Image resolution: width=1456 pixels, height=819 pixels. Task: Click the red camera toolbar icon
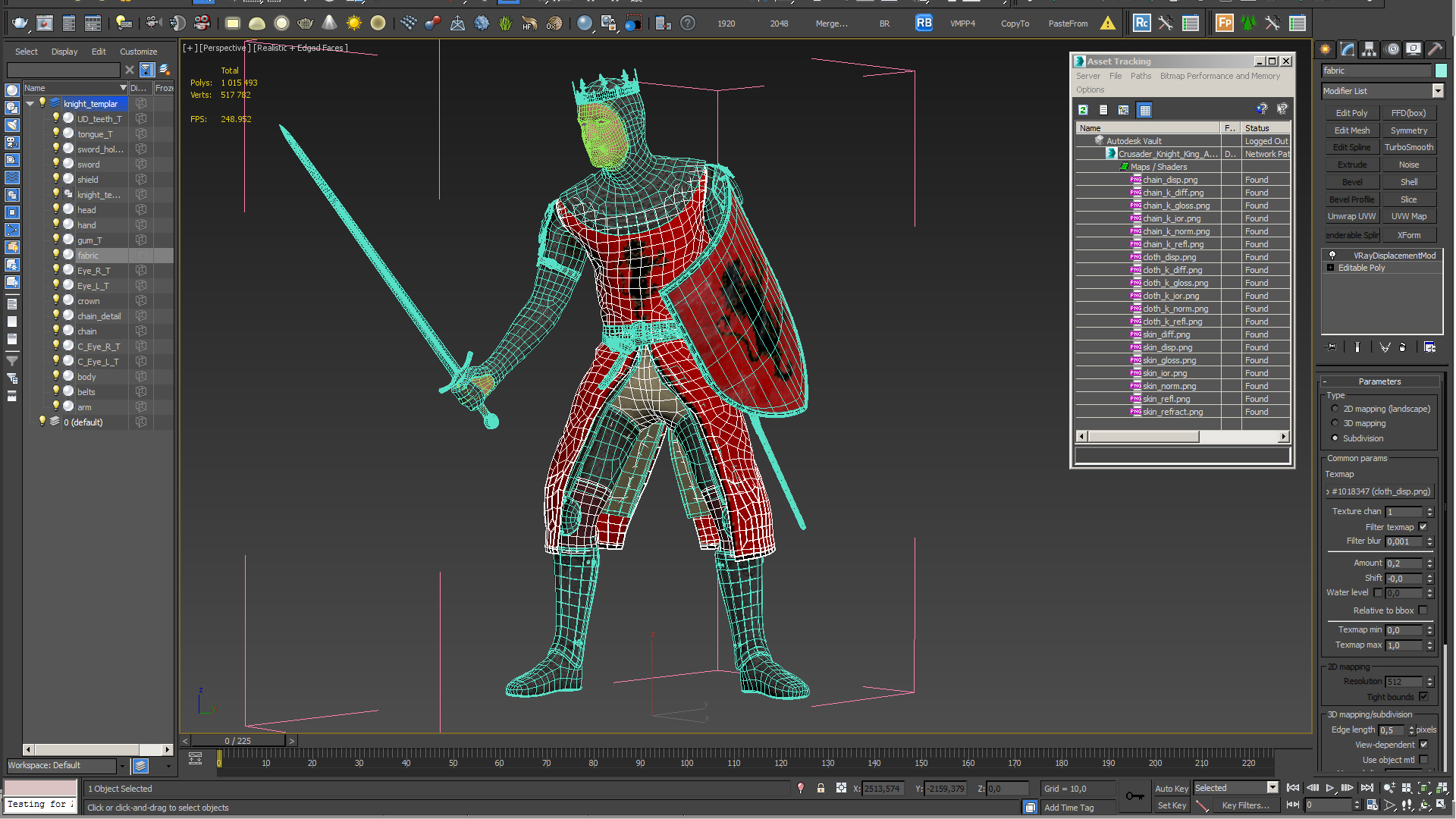pyautogui.click(x=202, y=24)
